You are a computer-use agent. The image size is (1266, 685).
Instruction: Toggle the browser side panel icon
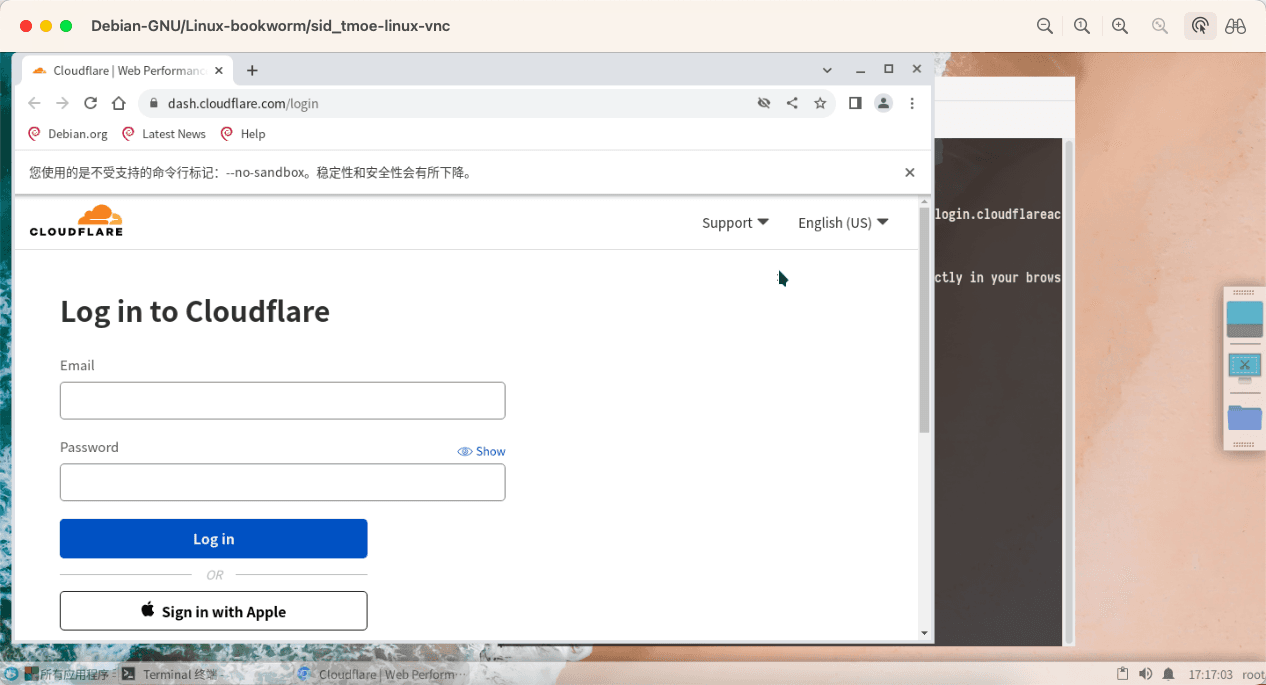[x=855, y=103]
